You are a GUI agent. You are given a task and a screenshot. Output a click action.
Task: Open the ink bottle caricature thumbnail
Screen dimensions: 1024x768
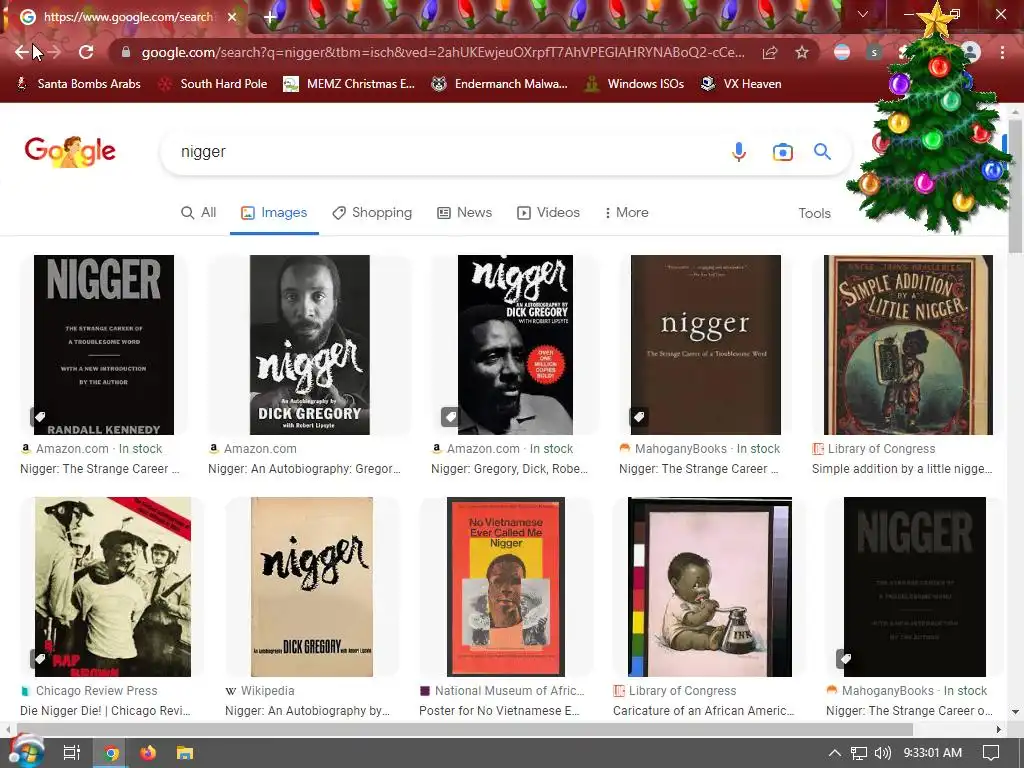[x=710, y=587]
